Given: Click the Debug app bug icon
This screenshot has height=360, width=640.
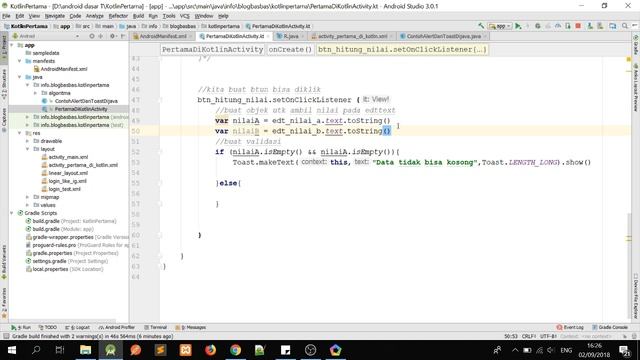Looking at the screenshot, I should [x=538, y=26].
